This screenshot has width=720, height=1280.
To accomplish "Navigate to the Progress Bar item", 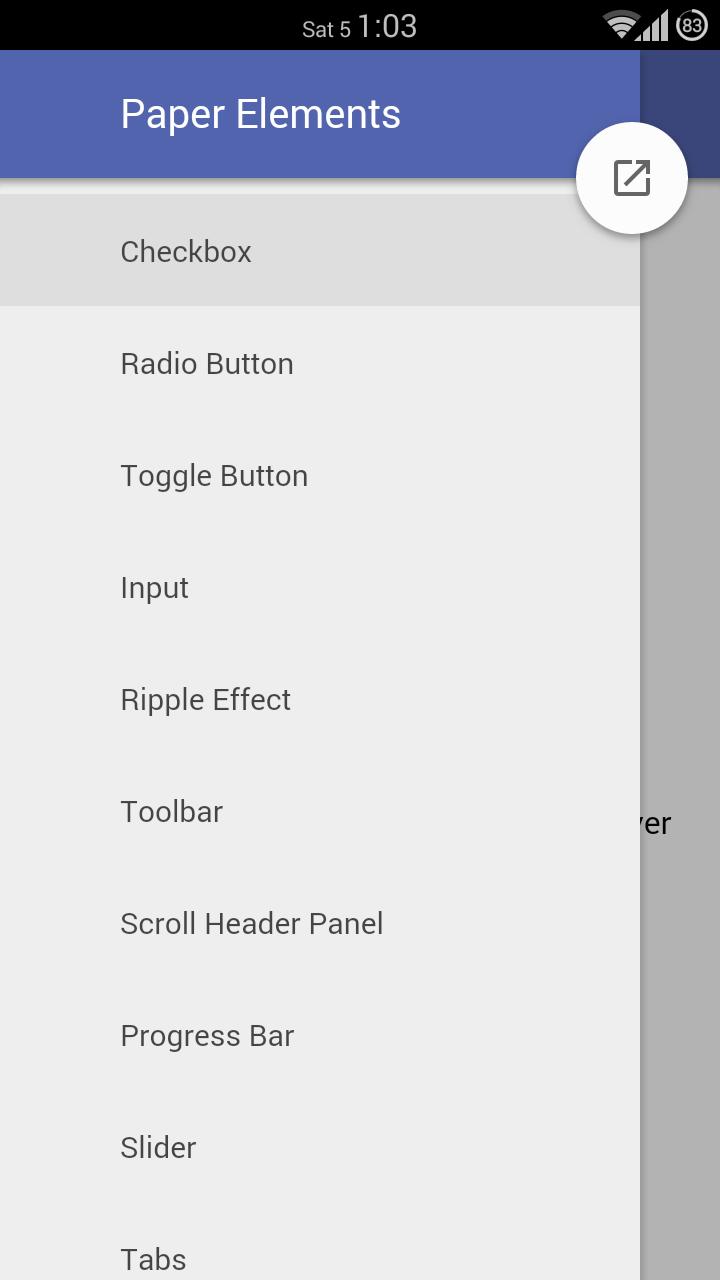I will tap(207, 1035).
